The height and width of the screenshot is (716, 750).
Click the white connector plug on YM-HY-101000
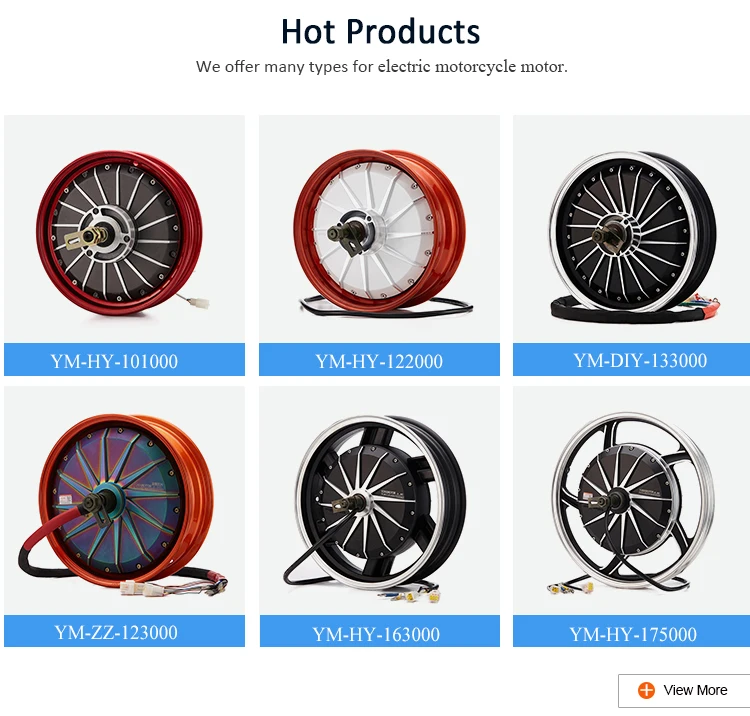(x=199, y=303)
